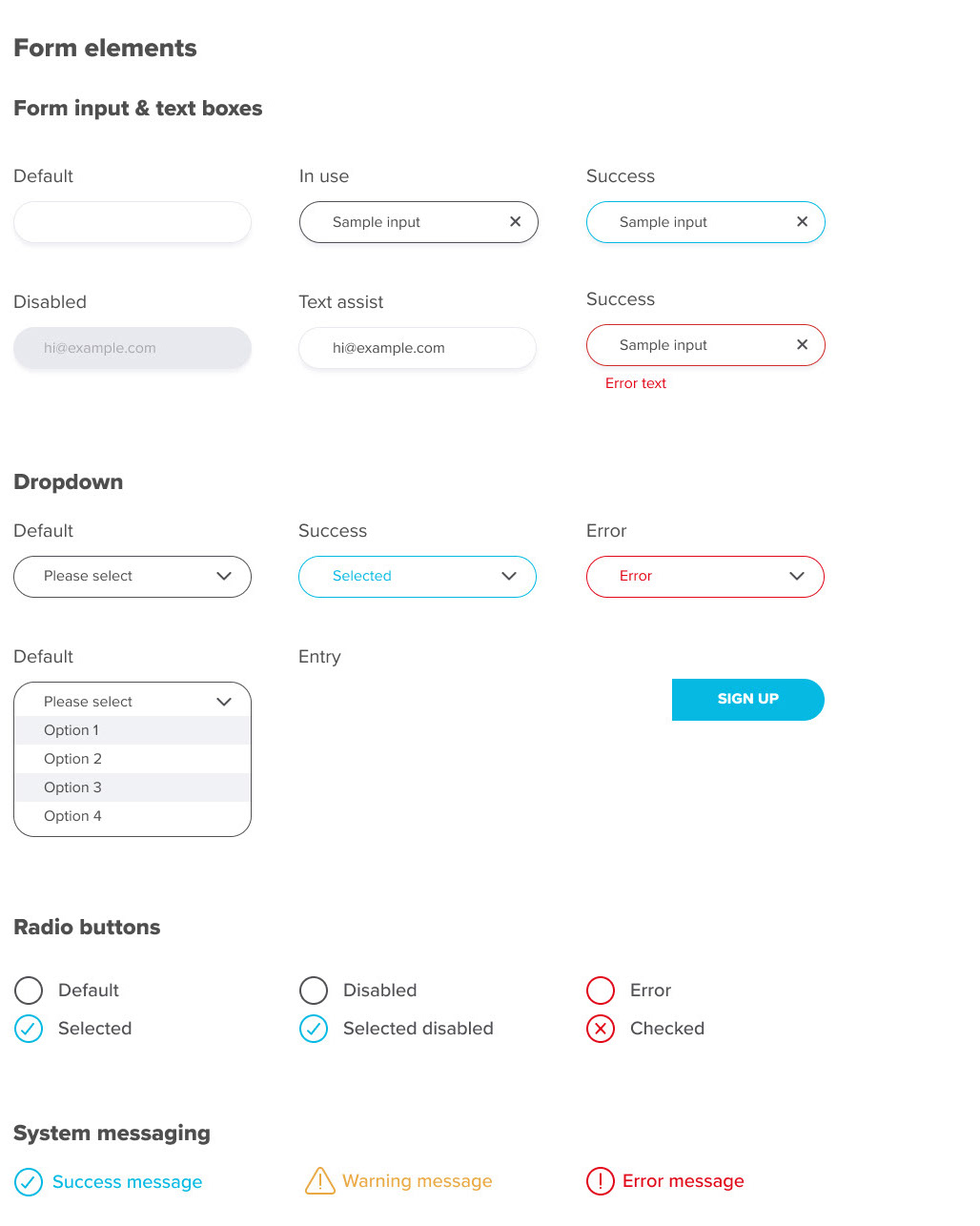Click the Success message checkmark icon
This screenshot has width=980, height=1226.
click(x=29, y=1182)
